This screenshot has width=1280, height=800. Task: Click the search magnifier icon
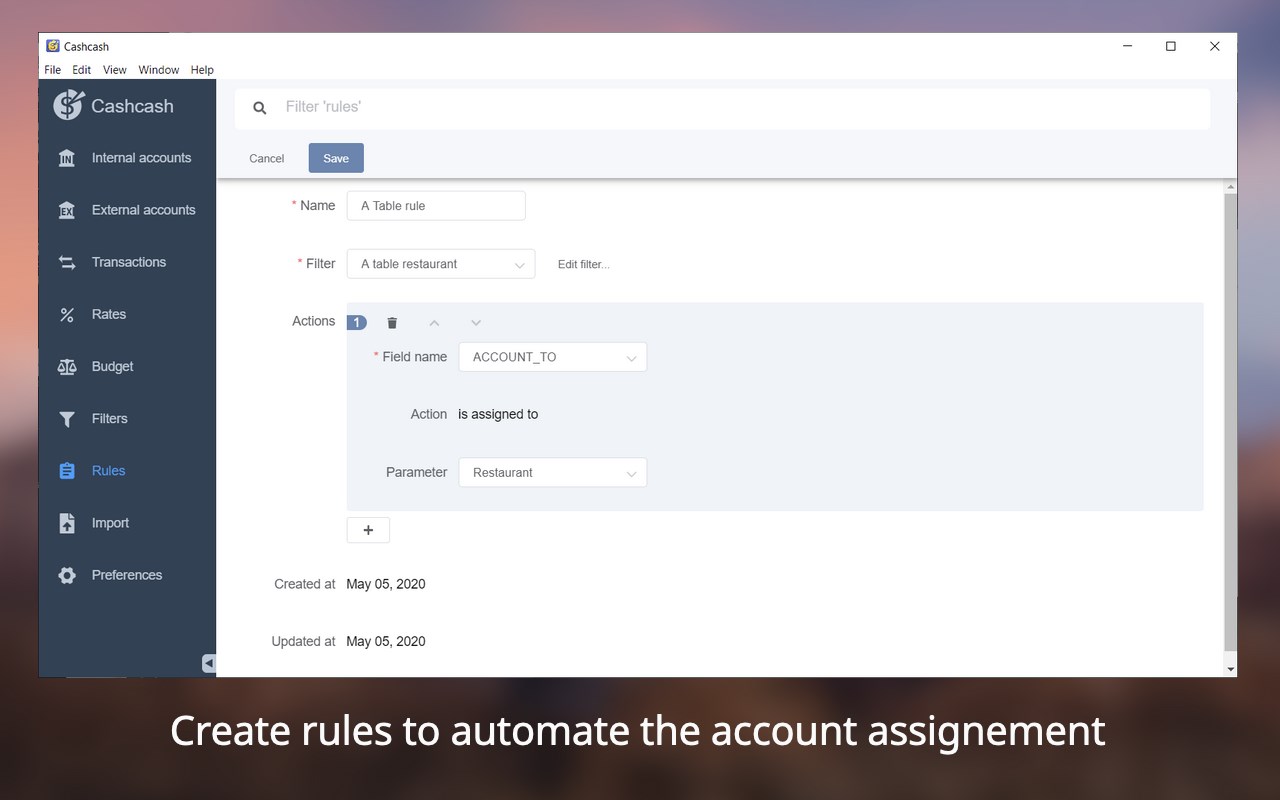(x=260, y=108)
